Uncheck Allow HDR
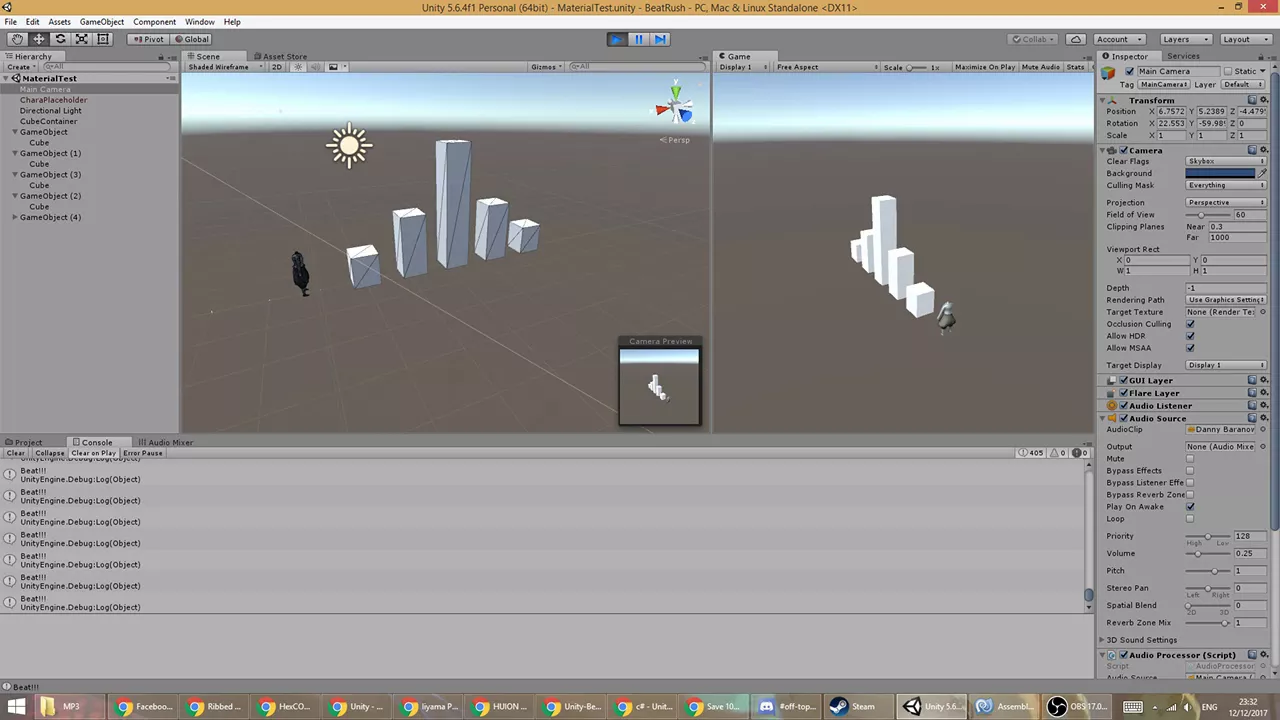1280x720 pixels. click(x=1190, y=336)
